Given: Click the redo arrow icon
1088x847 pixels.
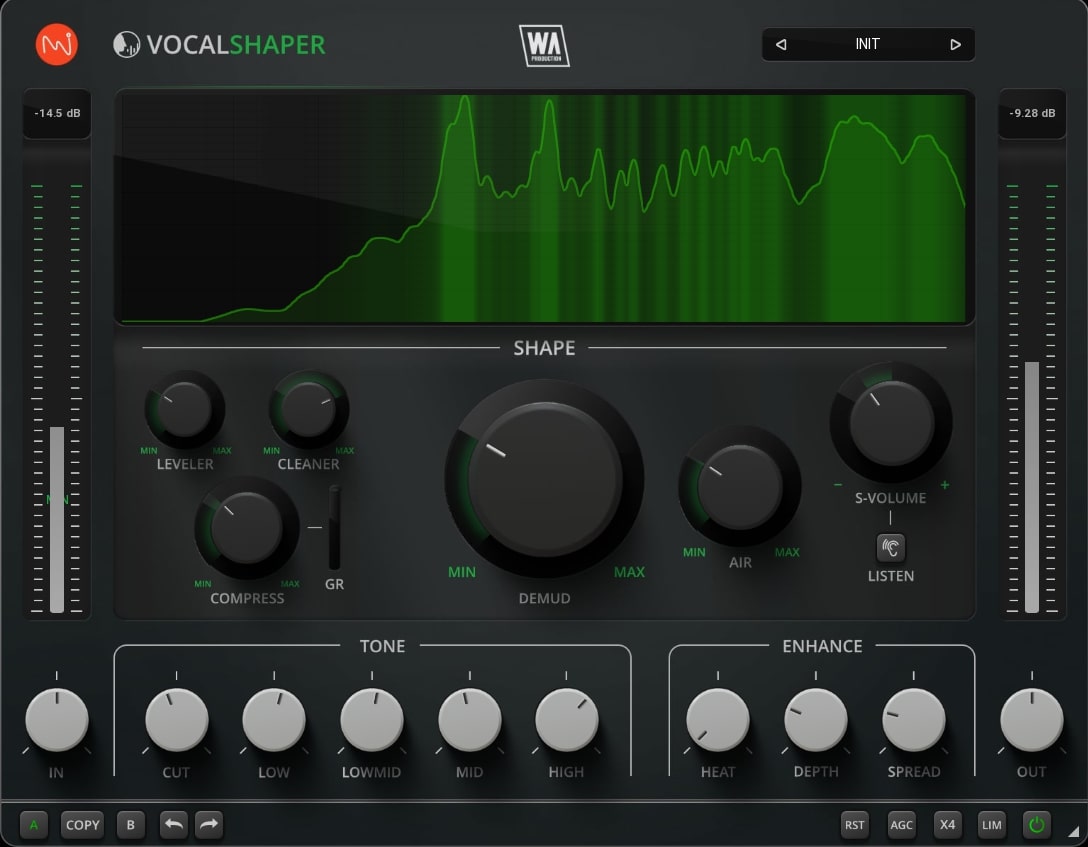Looking at the screenshot, I should 208,825.
